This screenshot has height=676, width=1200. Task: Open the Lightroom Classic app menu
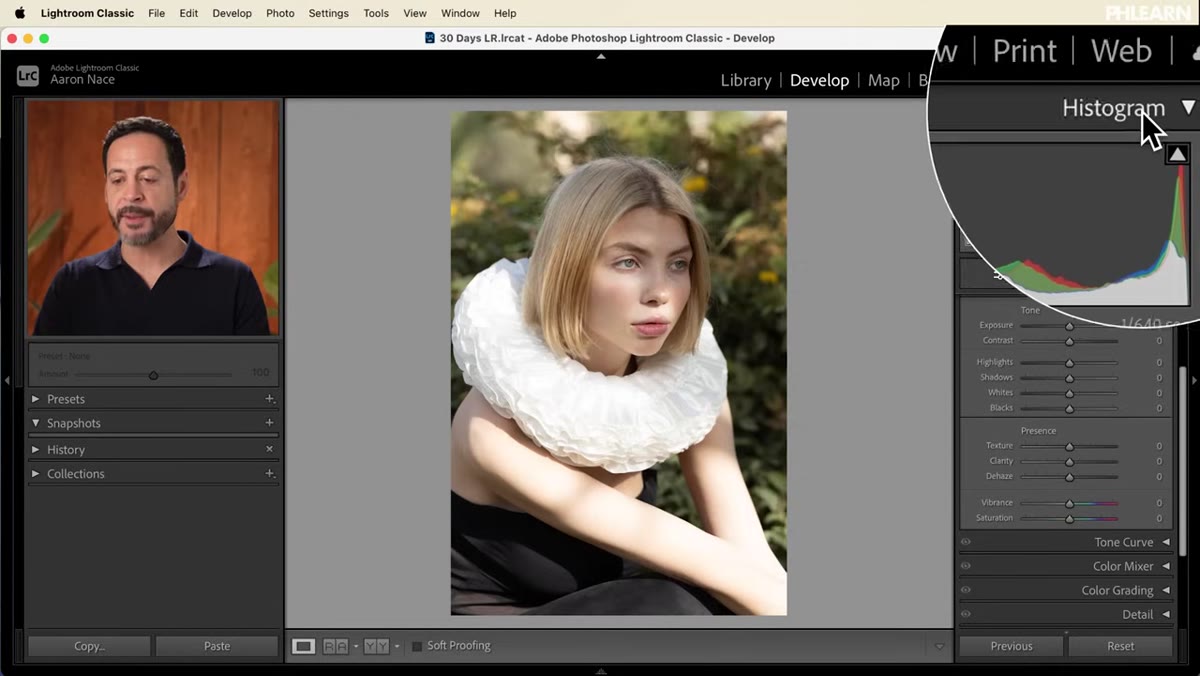pos(87,13)
